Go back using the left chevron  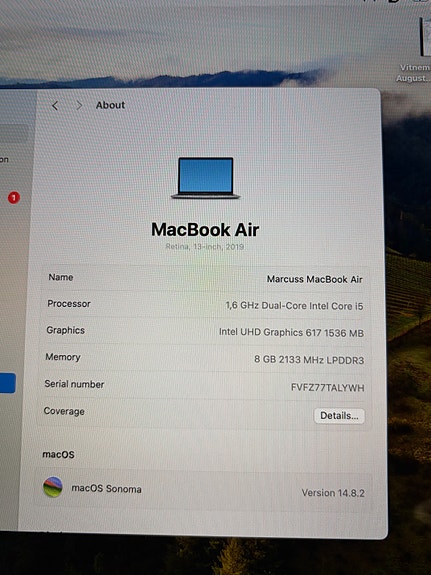click(x=55, y=106)
